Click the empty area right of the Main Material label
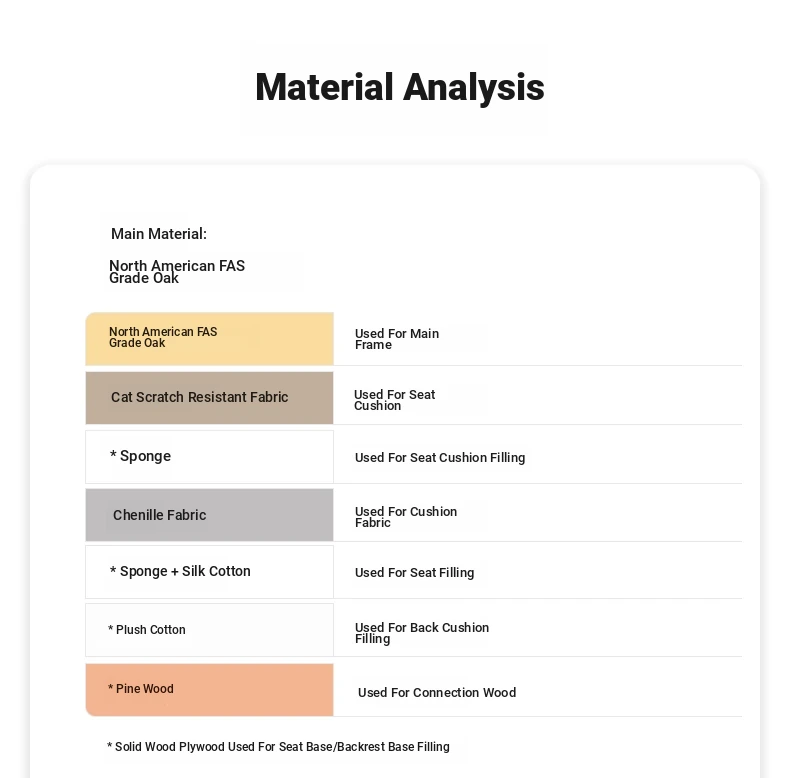The image size is (790, 778). [450, 234]
